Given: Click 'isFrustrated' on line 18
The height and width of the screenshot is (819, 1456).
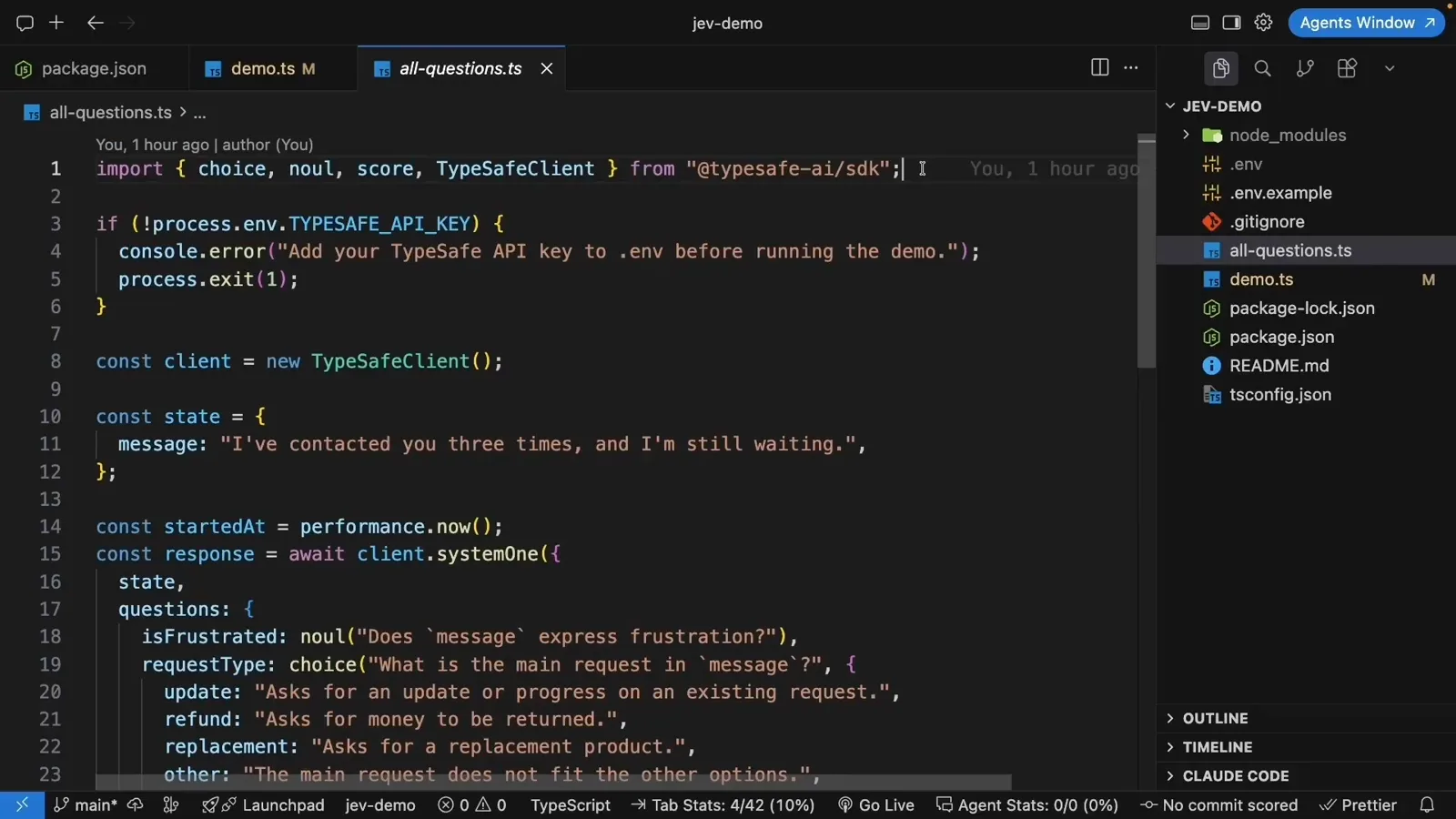Looking at the screenshot, I should (208, 637).
